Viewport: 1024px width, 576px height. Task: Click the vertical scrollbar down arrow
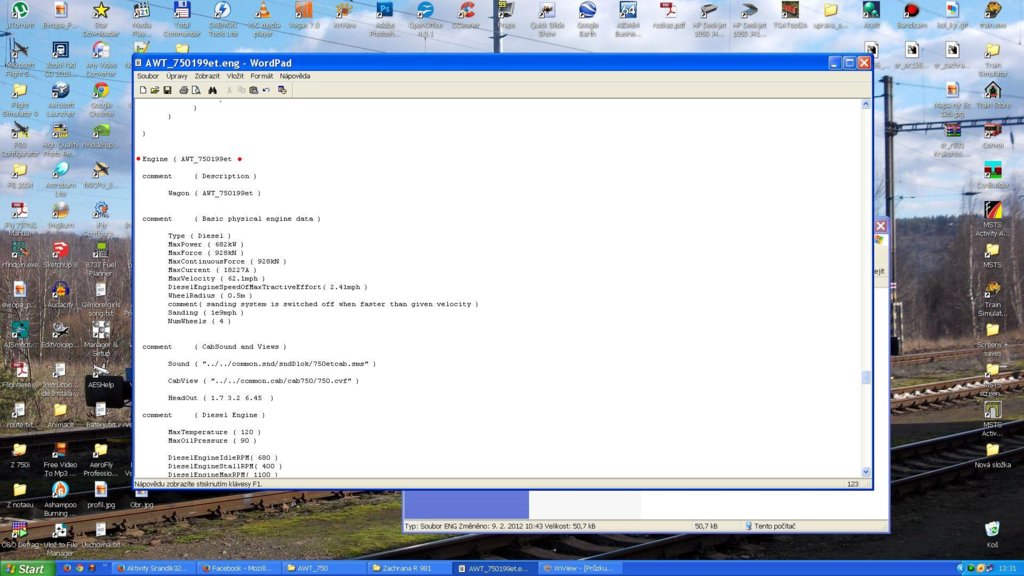point(866,472)
